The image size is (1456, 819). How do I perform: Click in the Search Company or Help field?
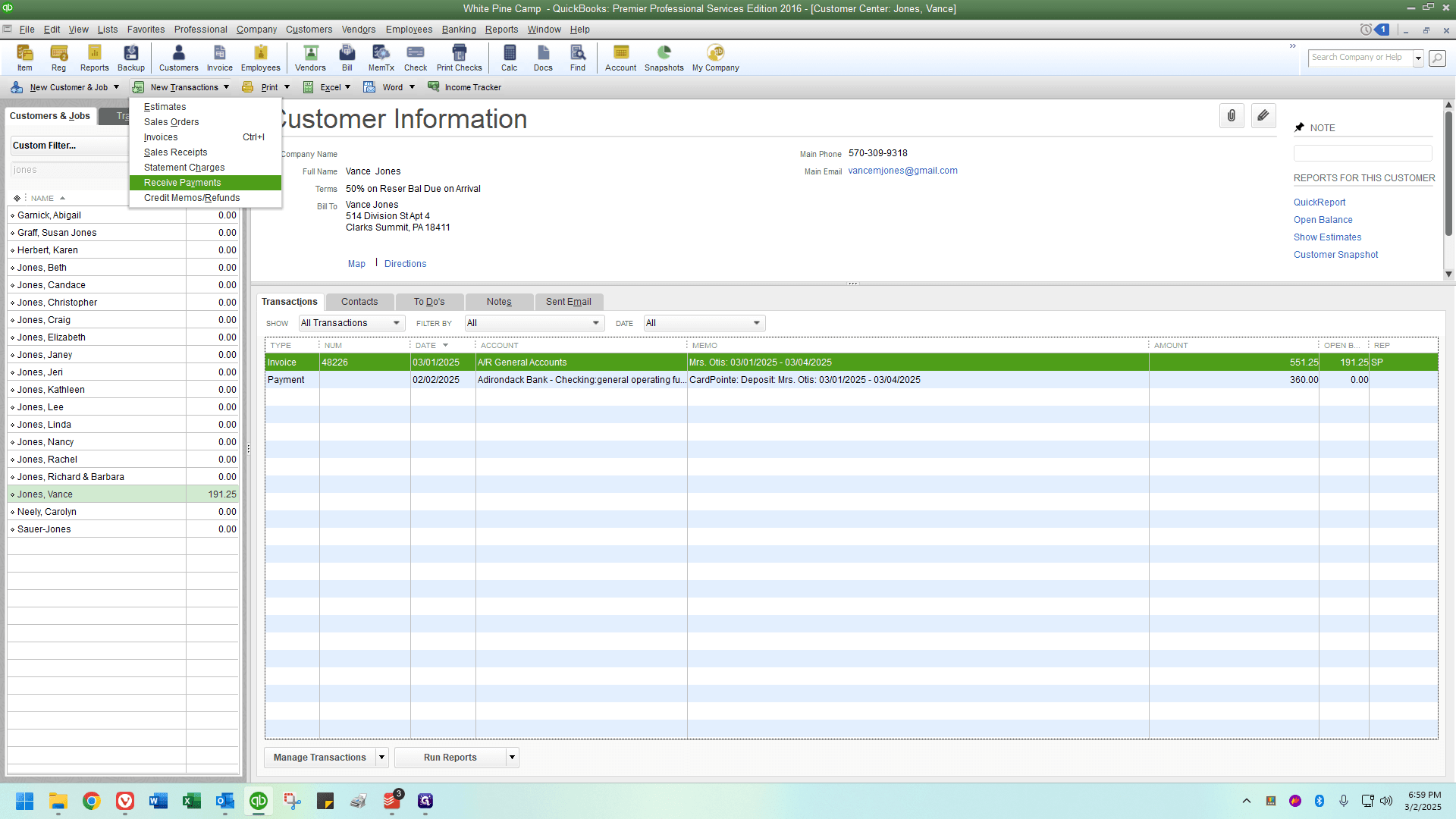pyautogui.click(x=1360, y=58)
